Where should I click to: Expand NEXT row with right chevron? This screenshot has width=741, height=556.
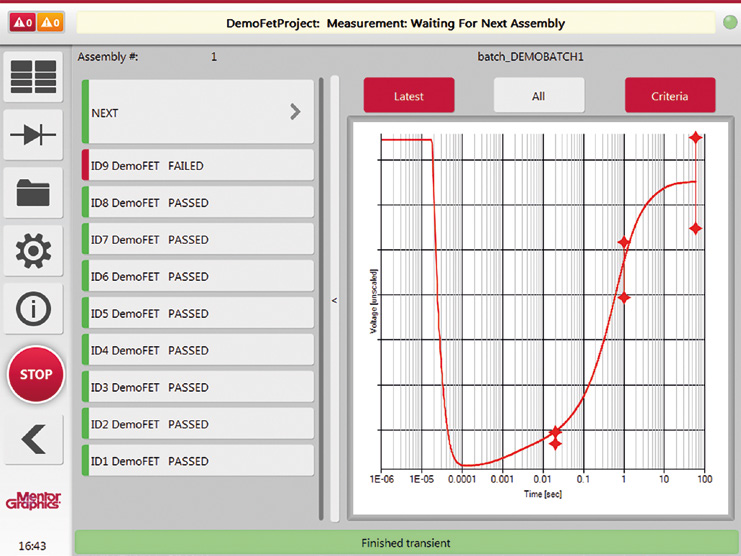[x=295, y=112]
